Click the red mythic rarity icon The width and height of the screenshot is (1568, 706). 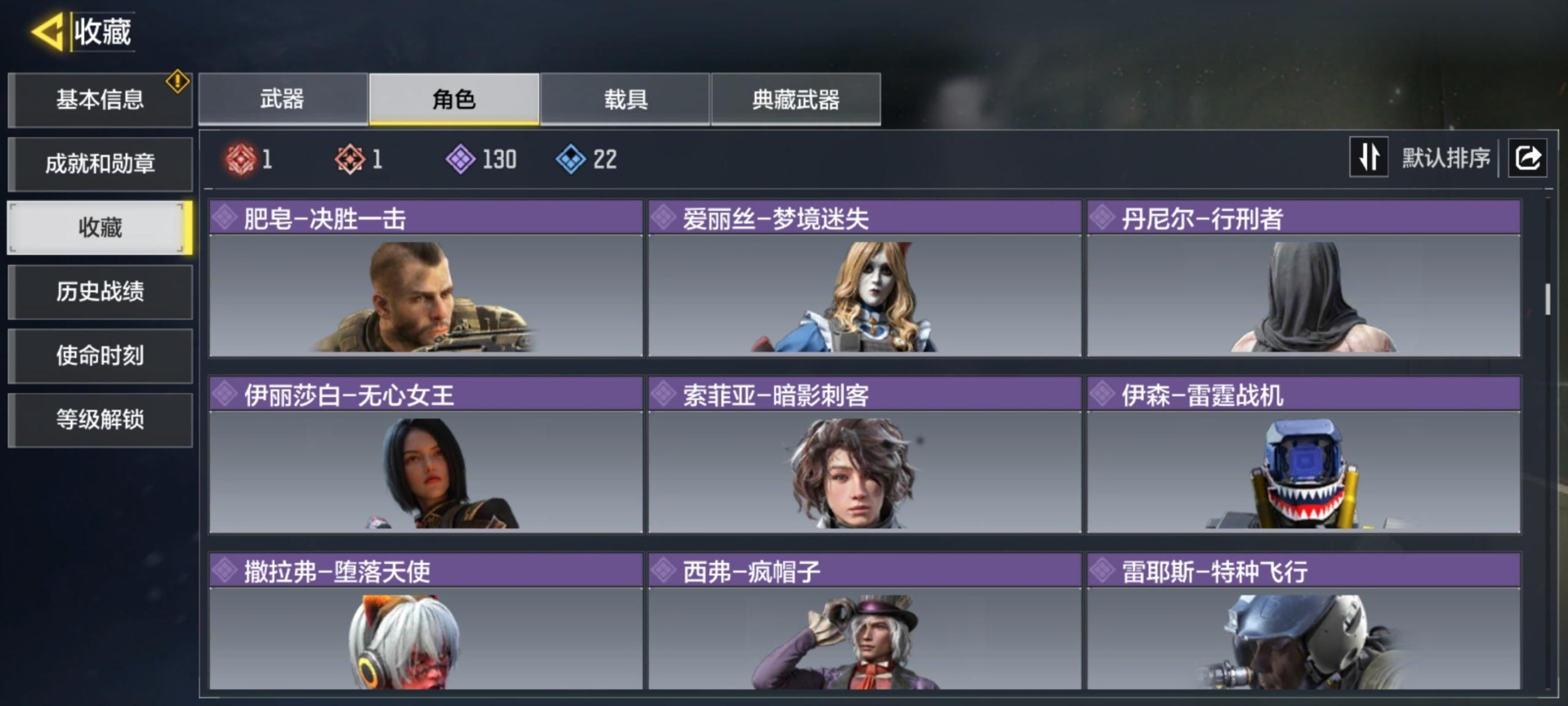[241, 159]
